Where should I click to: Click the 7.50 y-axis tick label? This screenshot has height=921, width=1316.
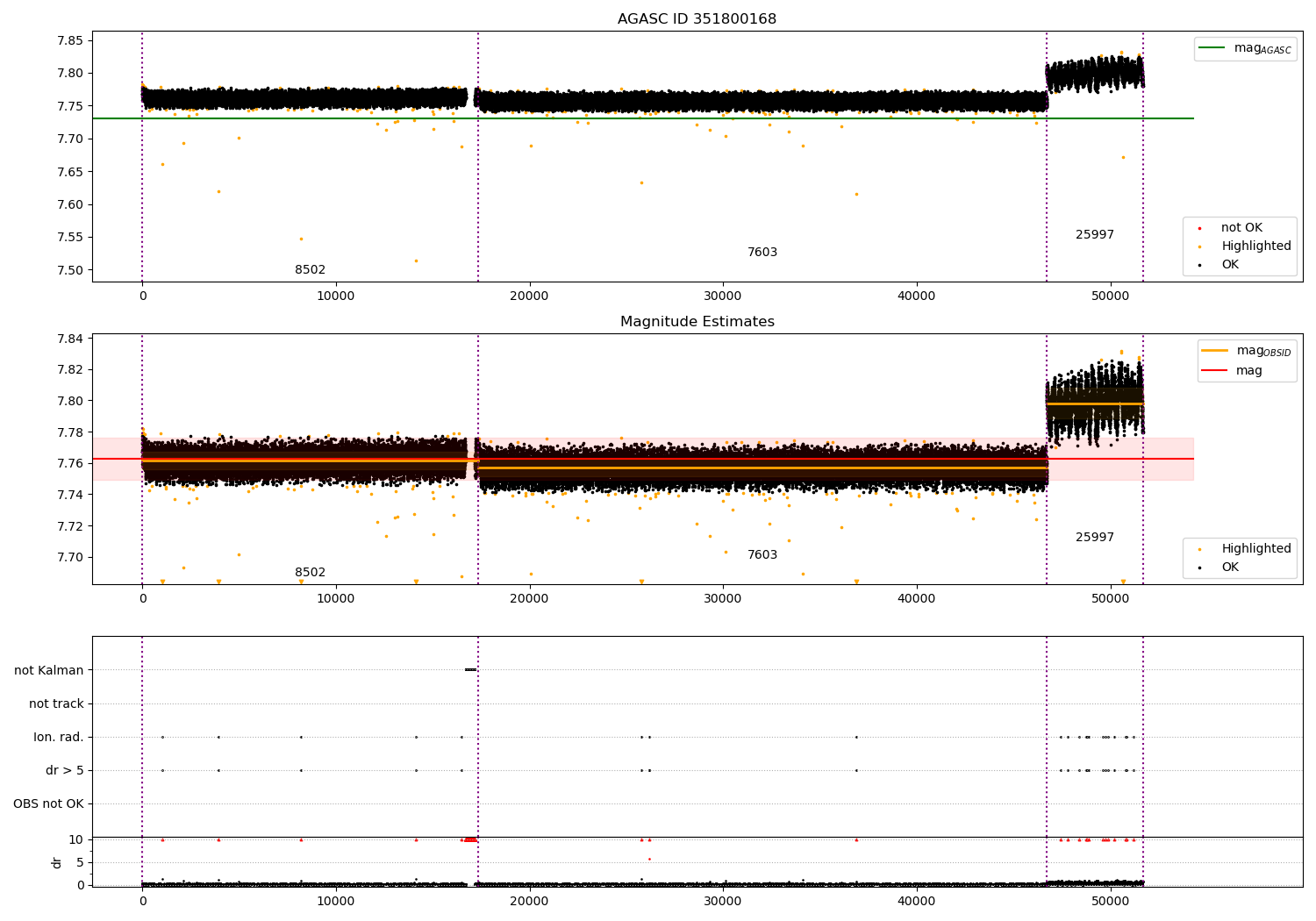[x=70, y=270]
